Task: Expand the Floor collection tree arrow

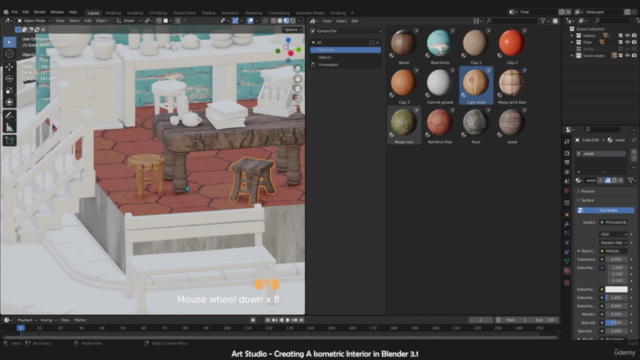Action: [x=572, y=42]
